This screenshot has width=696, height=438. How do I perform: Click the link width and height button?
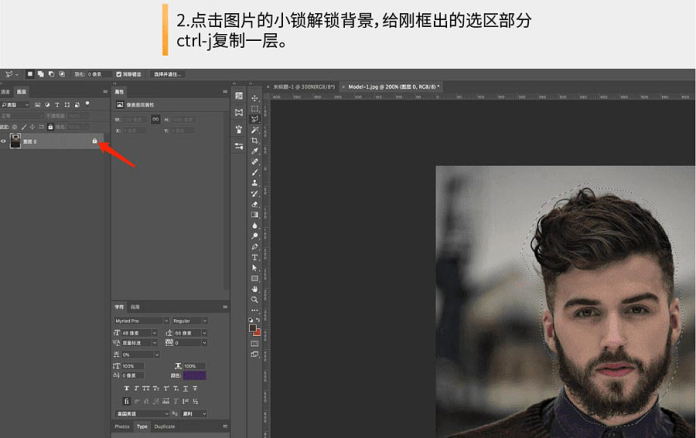[156, 119]
